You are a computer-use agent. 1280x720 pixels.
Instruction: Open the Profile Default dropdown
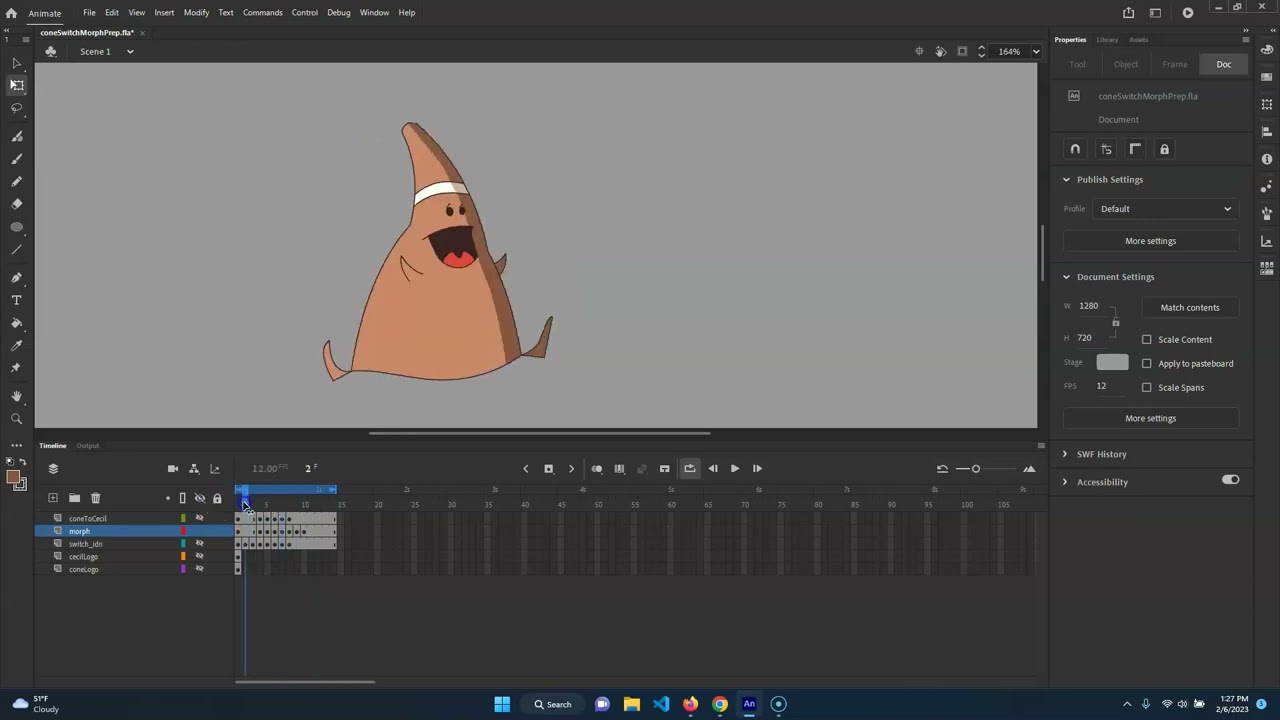[x=1166, y=209]
